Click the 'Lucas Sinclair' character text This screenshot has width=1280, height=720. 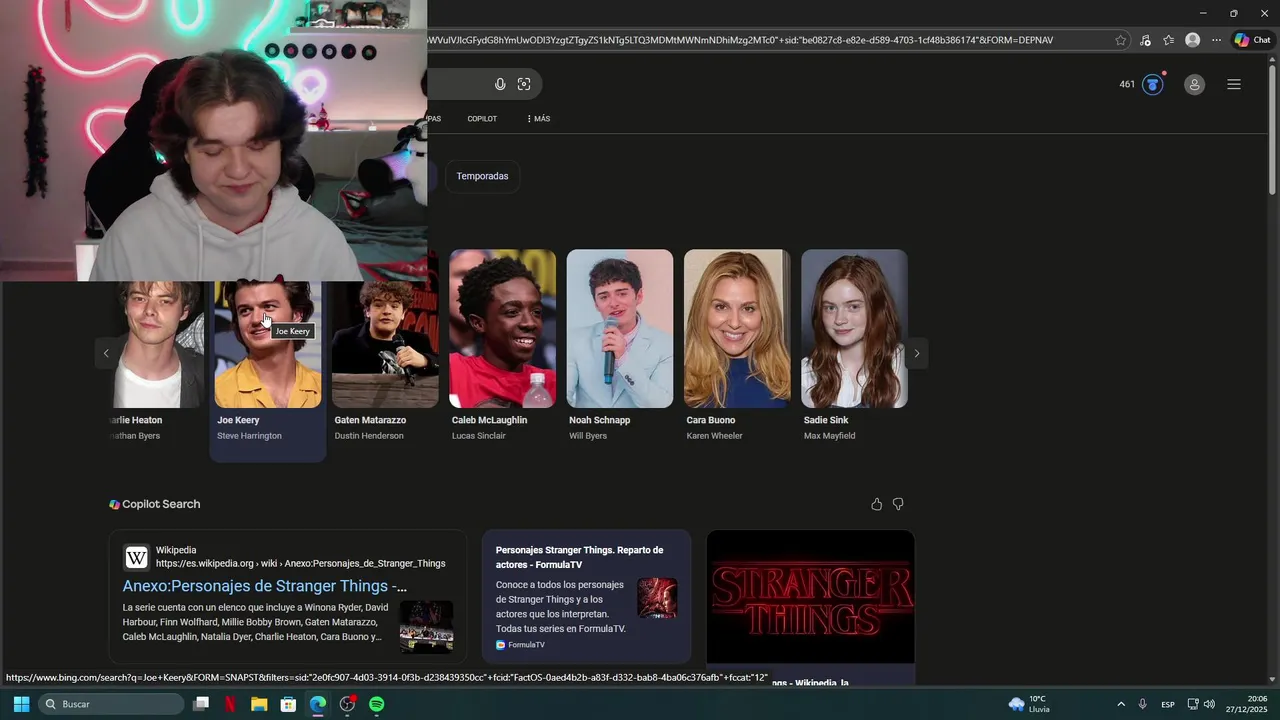(x=479, y=436)
